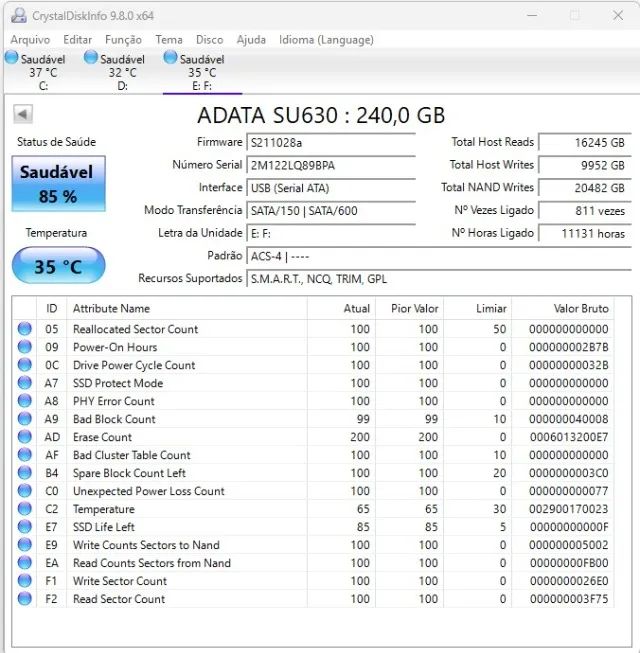640x653 pixels.
Task: Click the Total Host Reads value 16245 GB
Action: [x=585, y=142]
